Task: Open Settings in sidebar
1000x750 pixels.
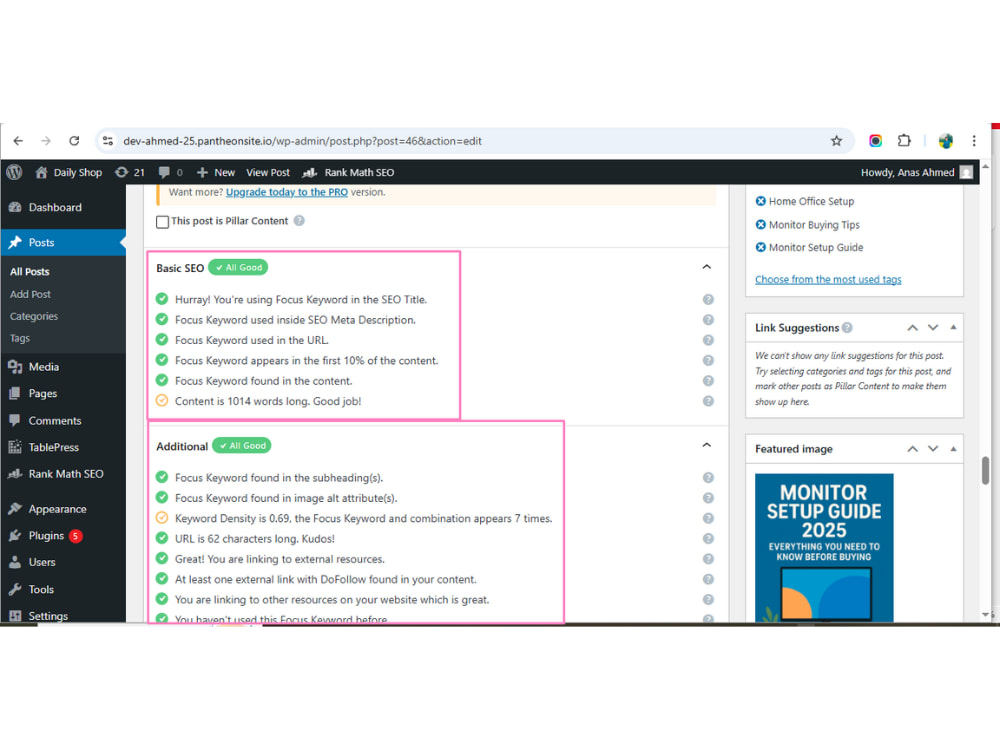Action: tap(63, 615)
